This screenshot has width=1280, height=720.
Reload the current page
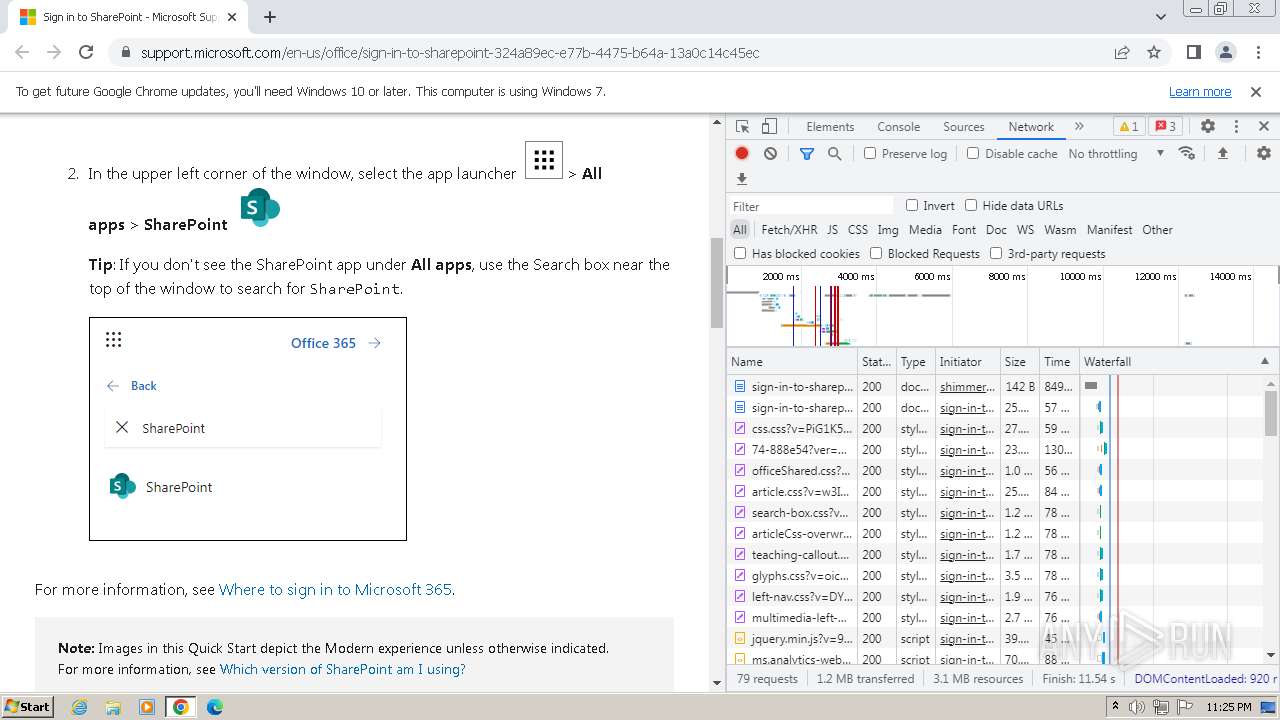tap(86, 52)
